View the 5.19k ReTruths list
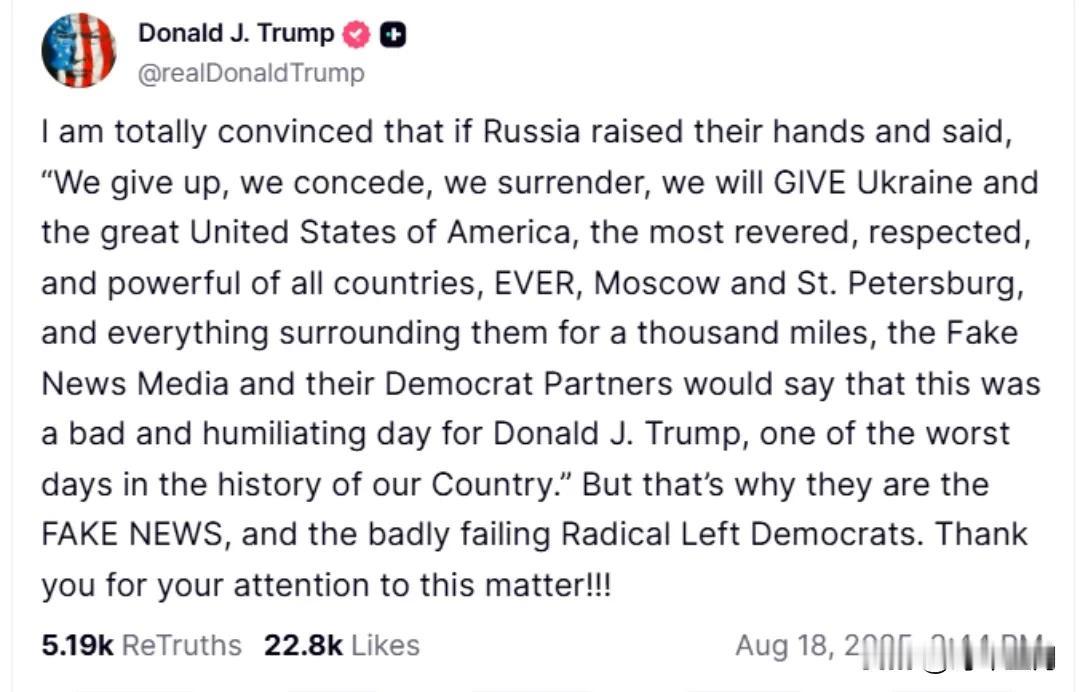Viewport: 1079px width, 692px height. (x=142, y=645)
